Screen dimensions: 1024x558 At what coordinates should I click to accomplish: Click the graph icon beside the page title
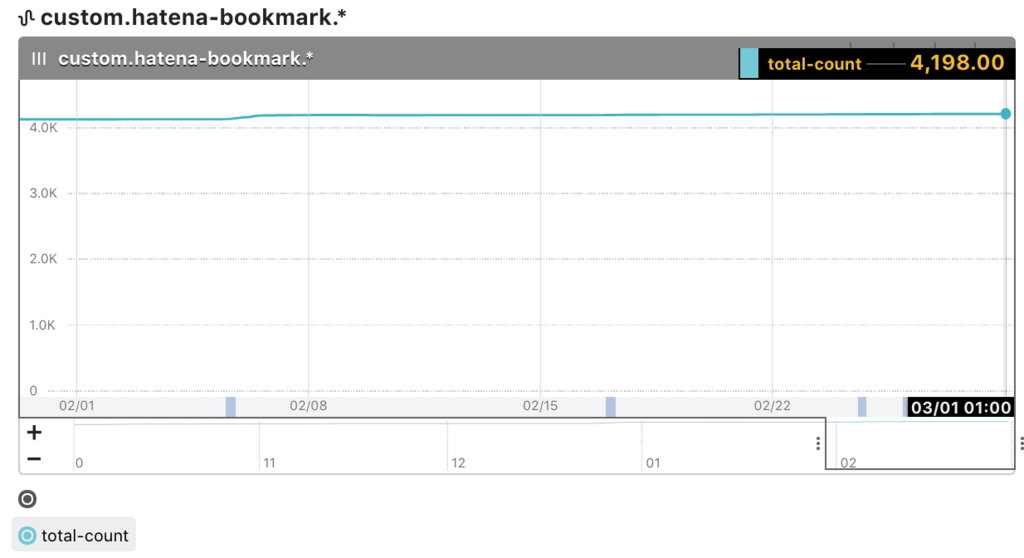tap(27, 18)
